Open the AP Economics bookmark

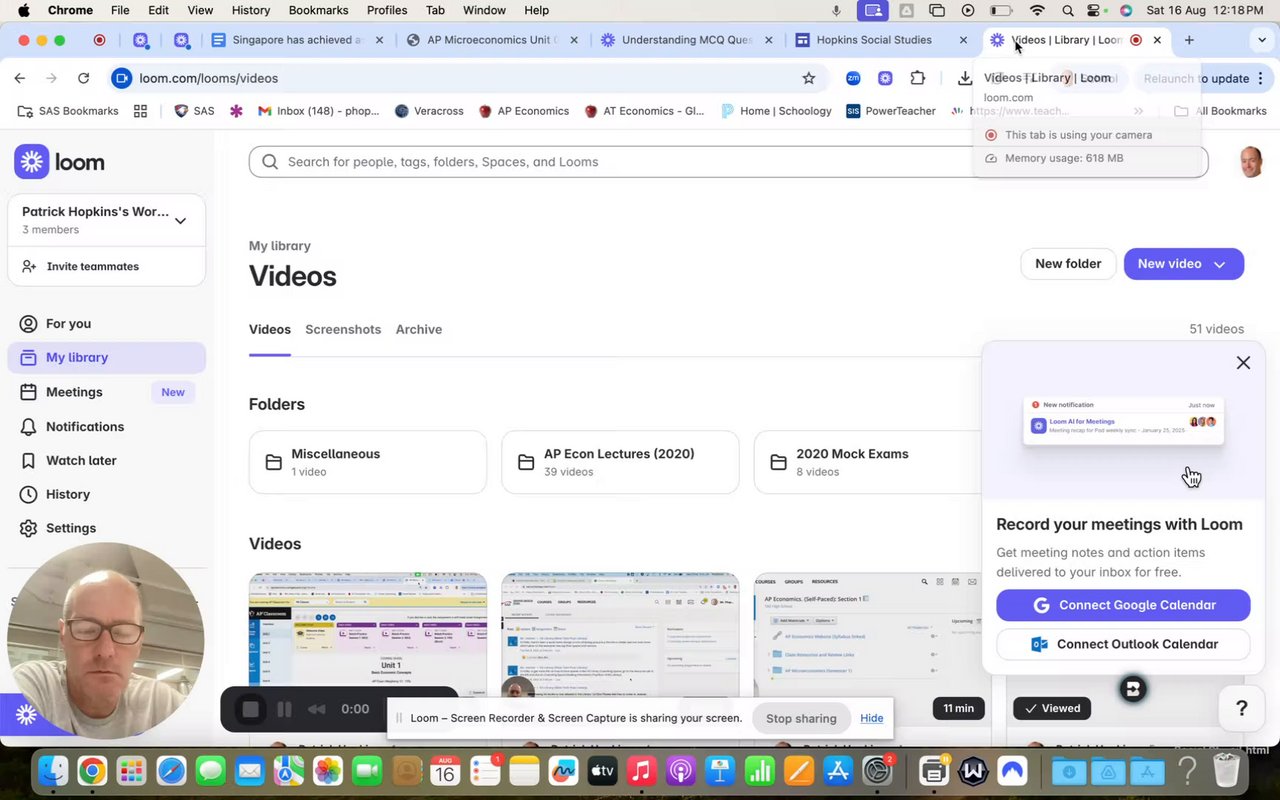coord(523,111)
